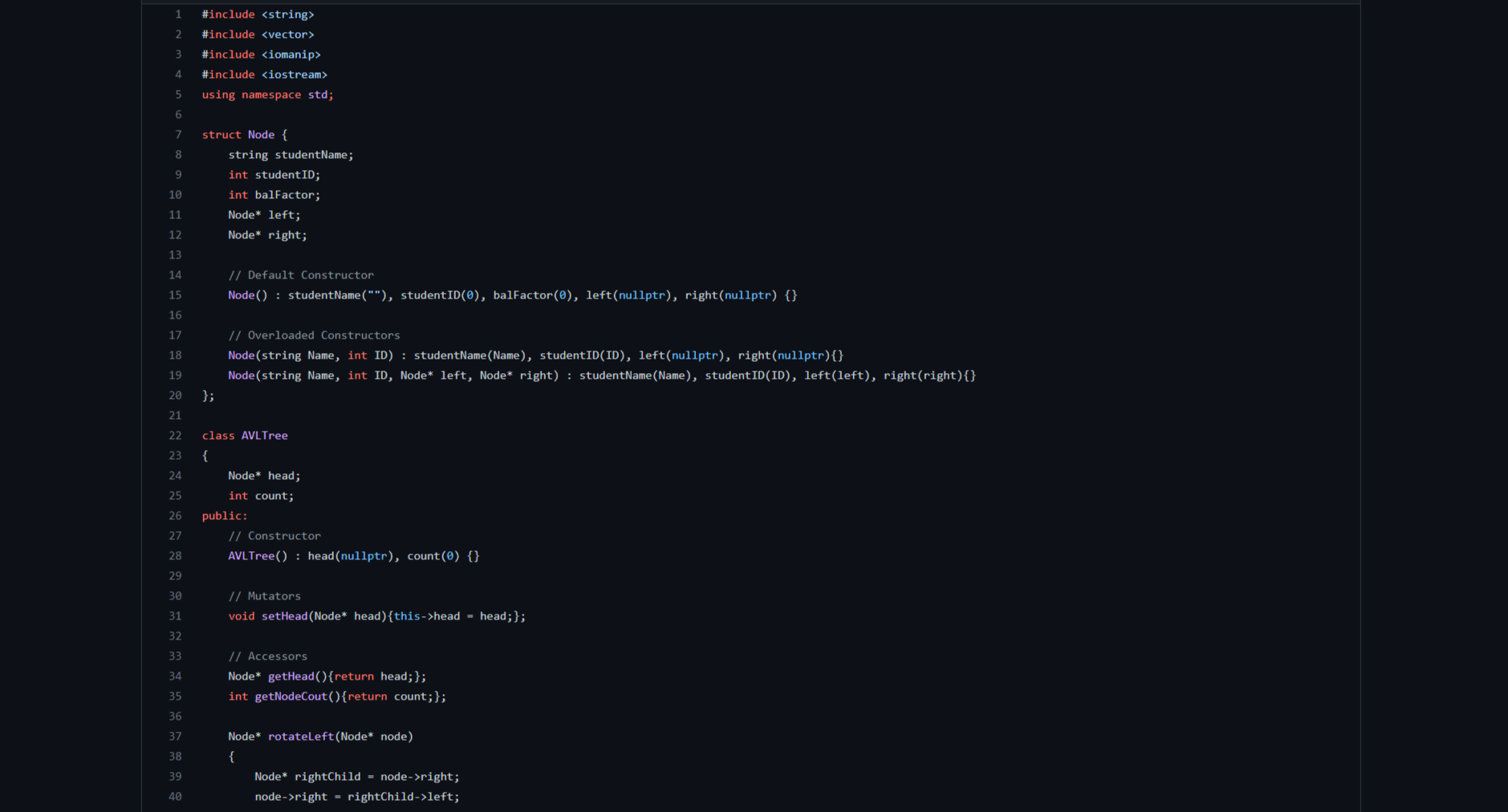
Task: Click line number 40 in the gutter
Action: (175, 797)
